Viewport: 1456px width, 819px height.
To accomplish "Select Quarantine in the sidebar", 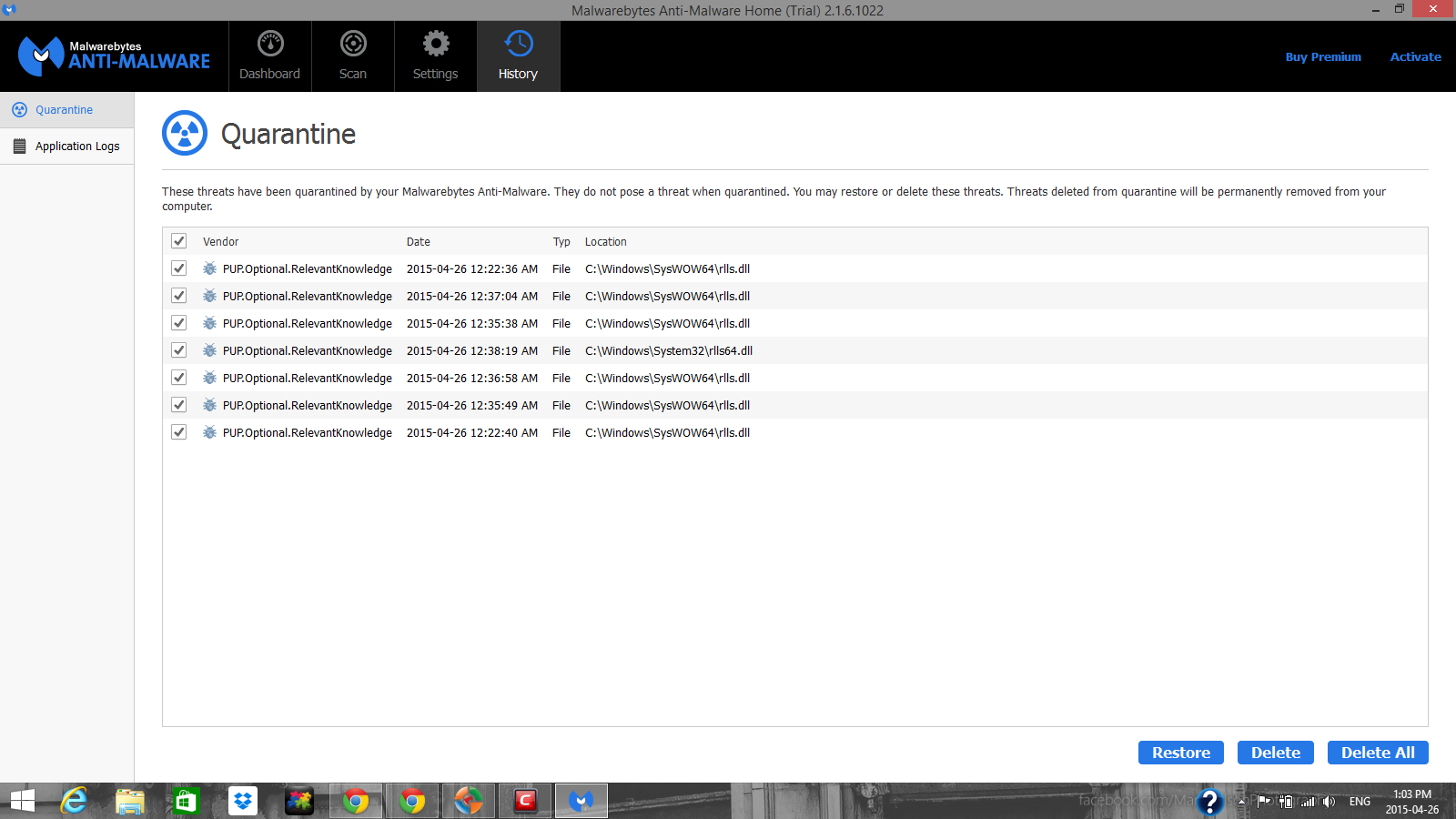I will [66, 110].
